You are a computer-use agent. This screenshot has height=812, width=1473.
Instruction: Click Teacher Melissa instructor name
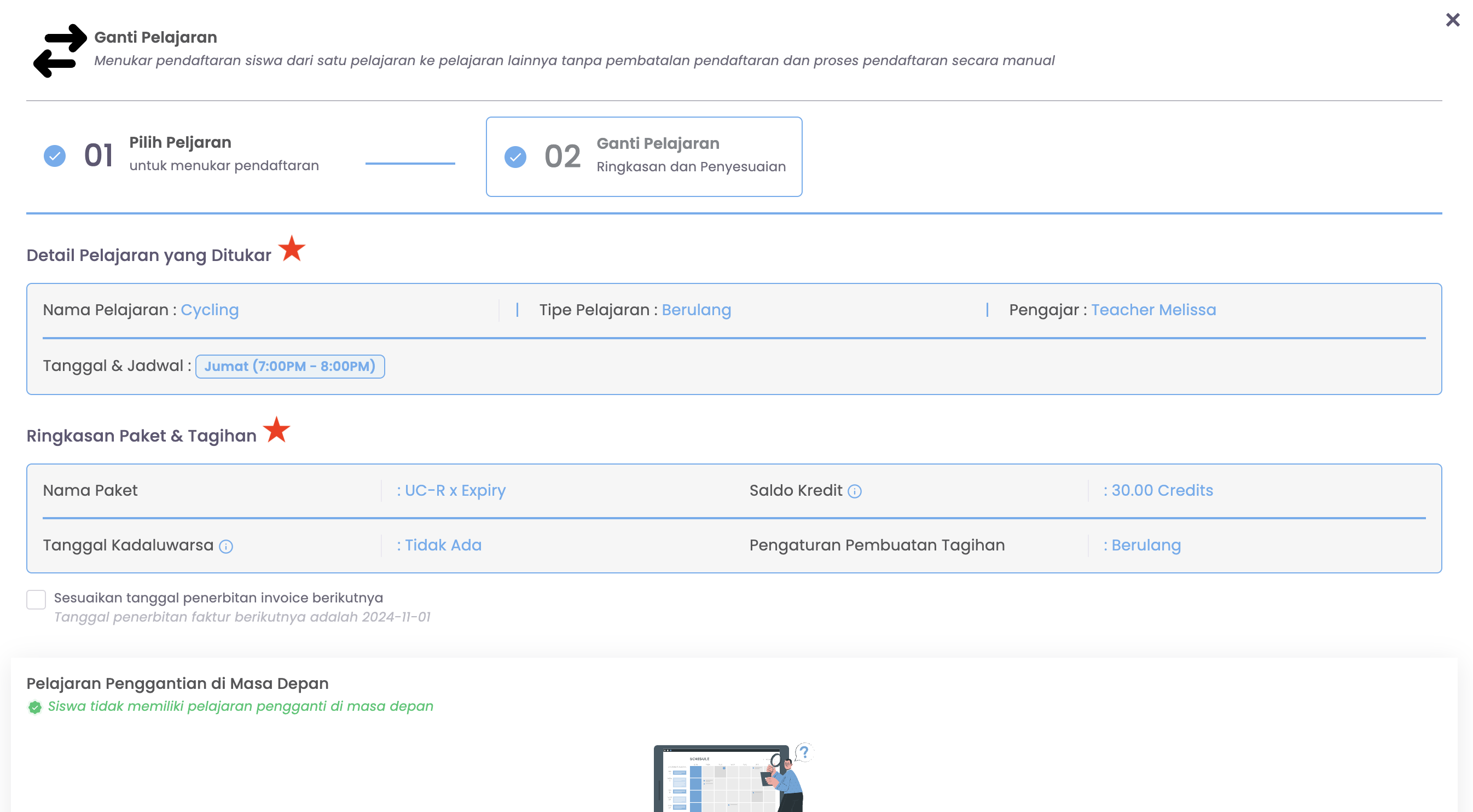[x=1153, y=309]
